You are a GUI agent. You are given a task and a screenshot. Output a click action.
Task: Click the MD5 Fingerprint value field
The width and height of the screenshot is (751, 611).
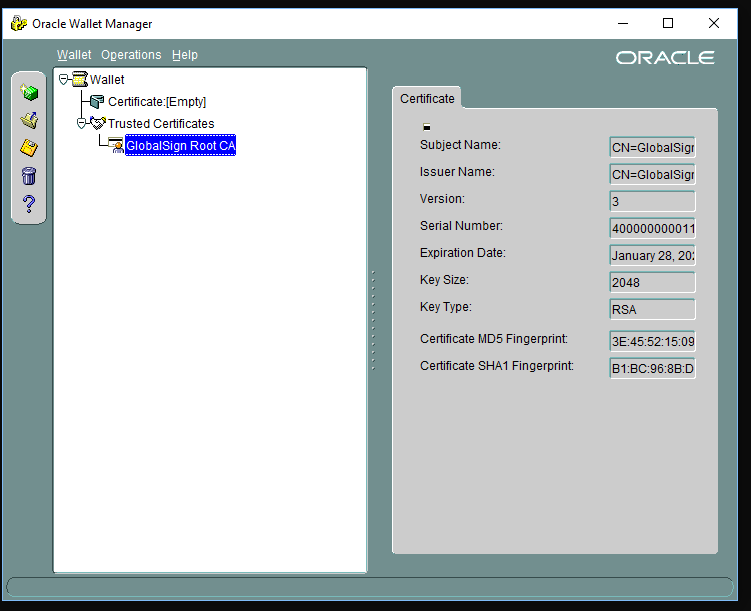pos(652,341)
